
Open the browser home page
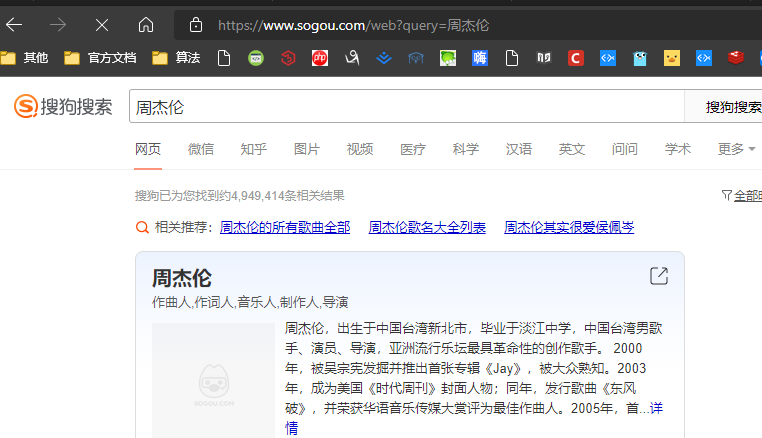point(146,24)
